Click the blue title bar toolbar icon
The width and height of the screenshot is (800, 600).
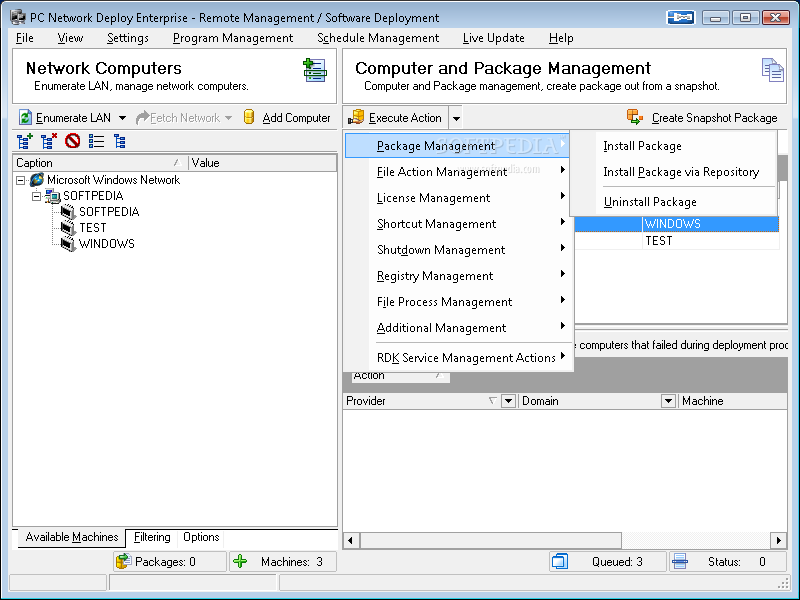point(681,17)
